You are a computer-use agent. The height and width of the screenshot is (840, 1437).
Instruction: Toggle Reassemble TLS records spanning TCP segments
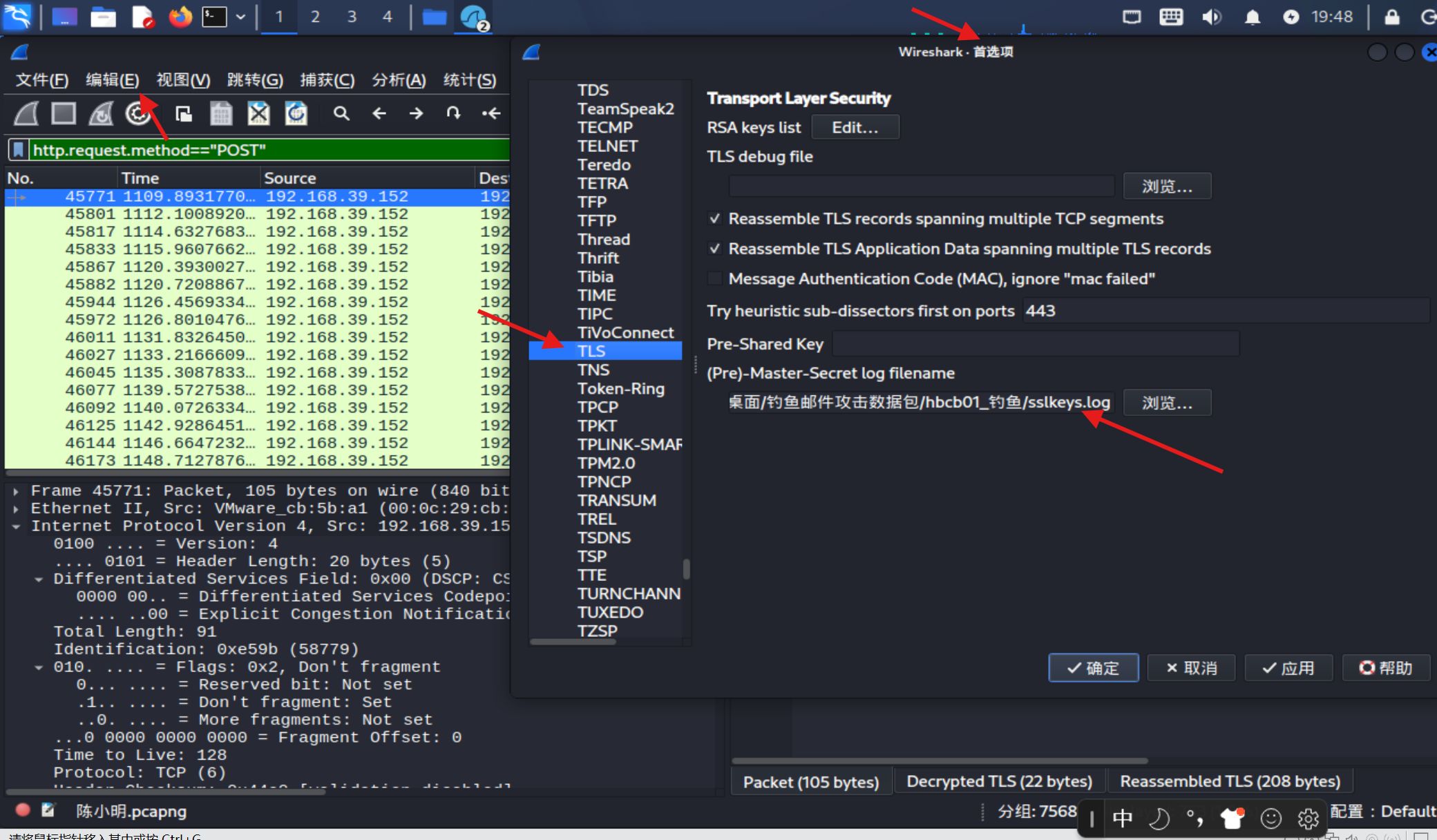click(715, 219)
